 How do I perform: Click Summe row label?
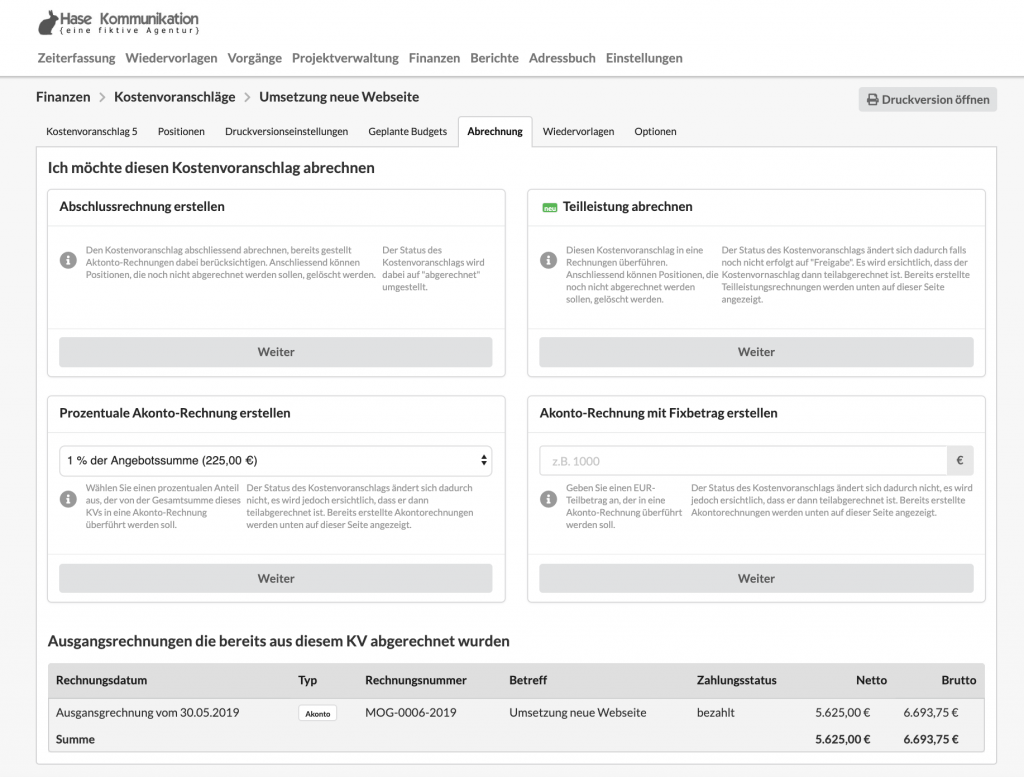point(75,739)
